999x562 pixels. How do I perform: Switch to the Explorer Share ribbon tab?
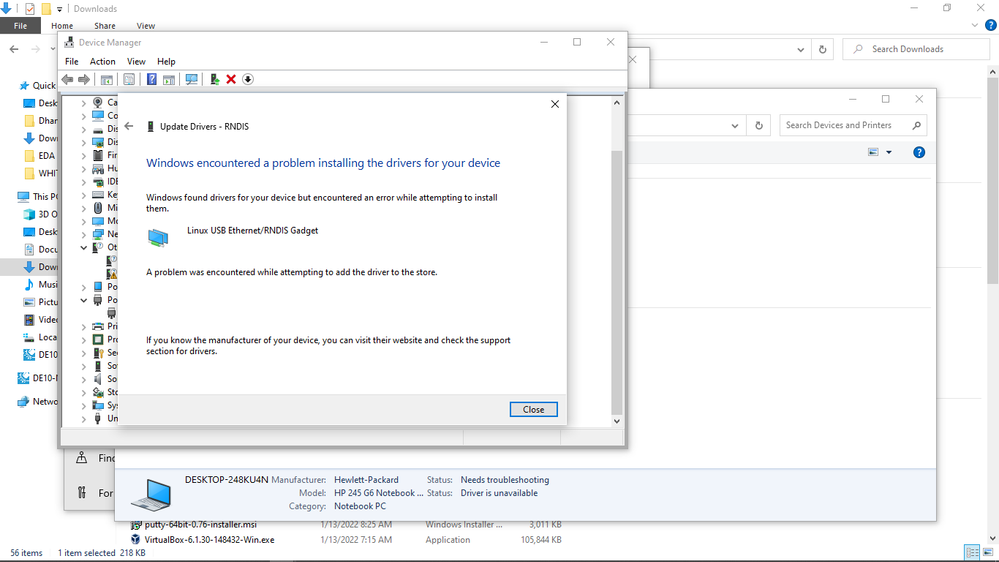[104, 25]
